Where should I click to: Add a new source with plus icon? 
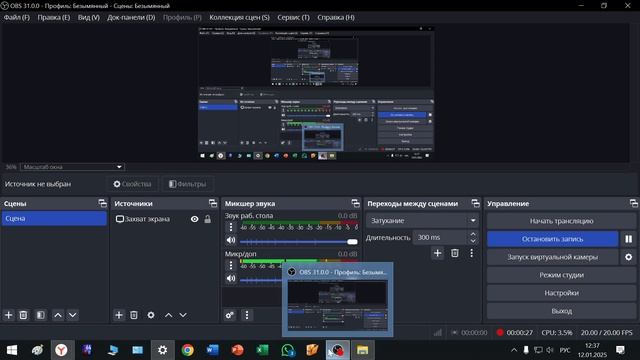pos(119,315)
